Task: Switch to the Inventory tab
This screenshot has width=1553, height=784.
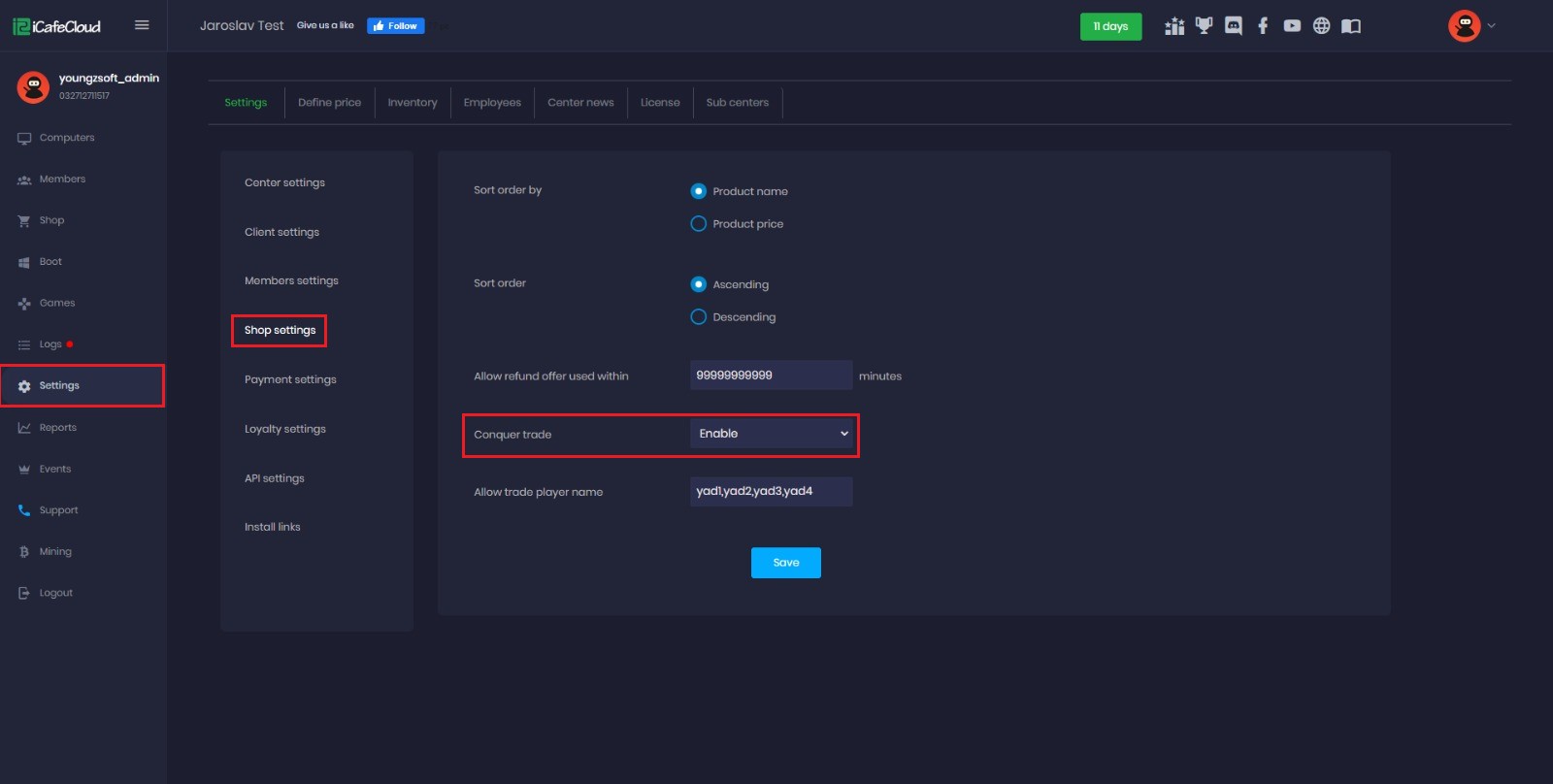Action: pyautogui.click(x=413, y=103)
